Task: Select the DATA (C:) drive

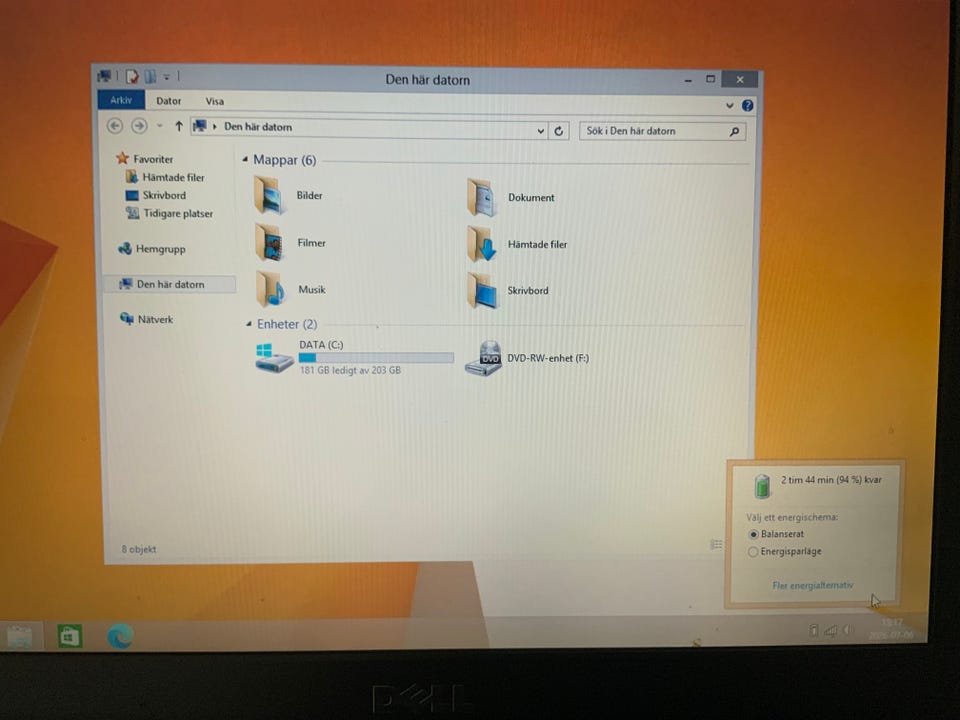Action: tap(354, 358)
